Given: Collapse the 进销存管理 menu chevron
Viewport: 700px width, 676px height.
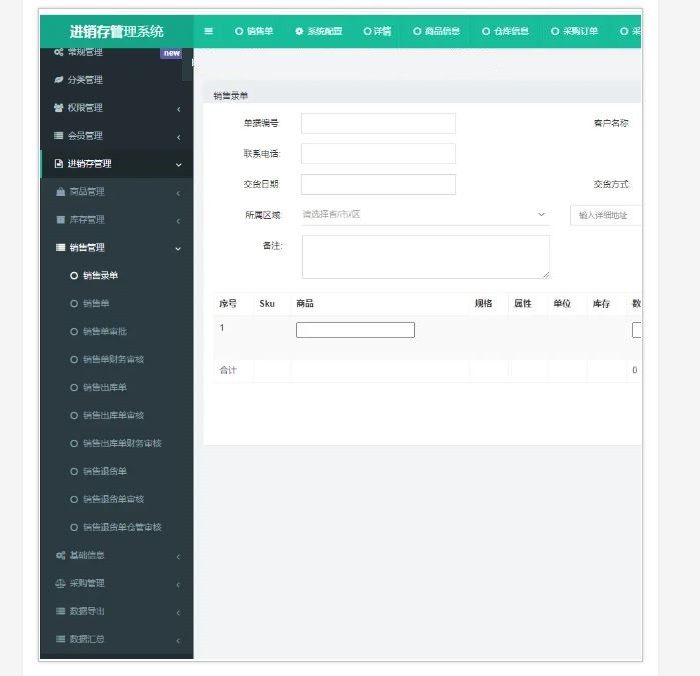Looking at the screenshot, I should click(x=179, y=165).
